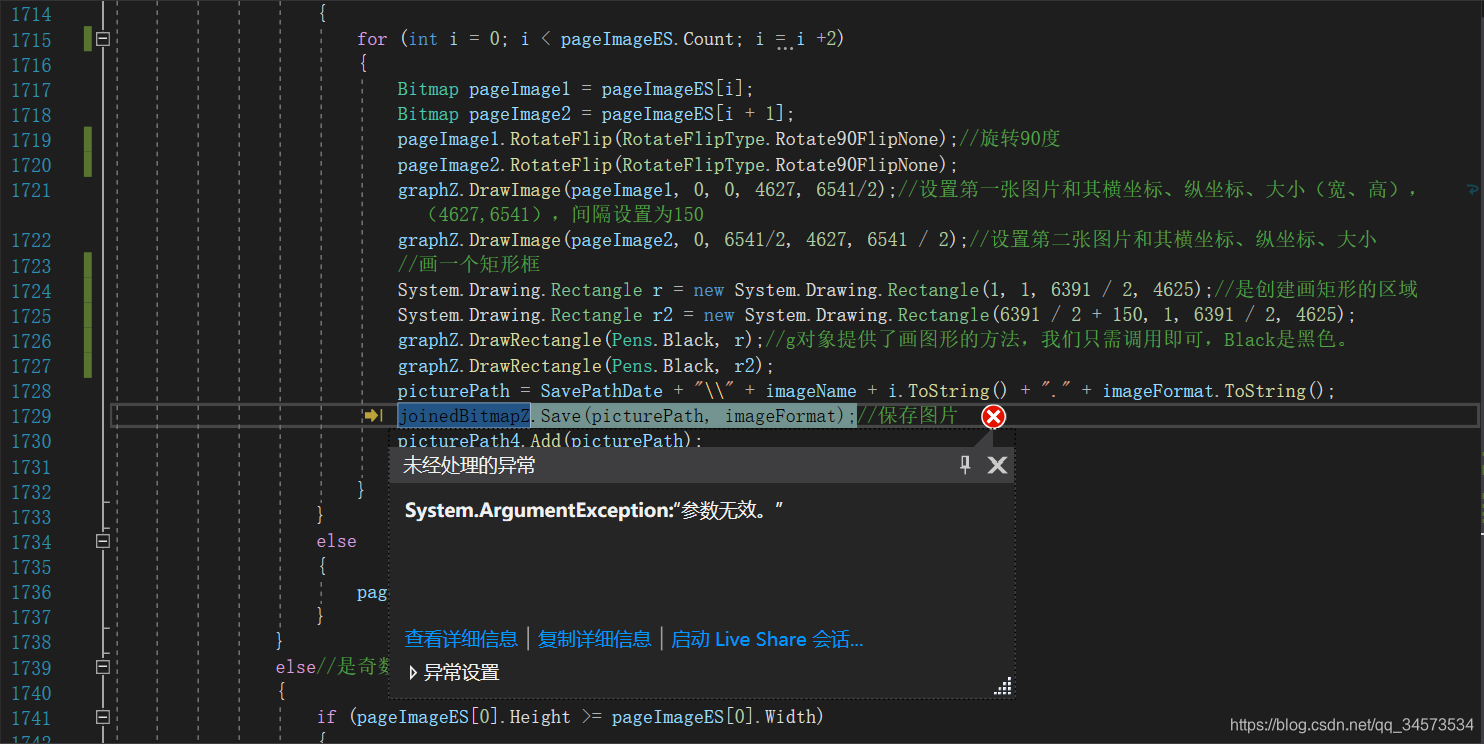Click the resize grip of the exception popup

[x=1003, y=686]
